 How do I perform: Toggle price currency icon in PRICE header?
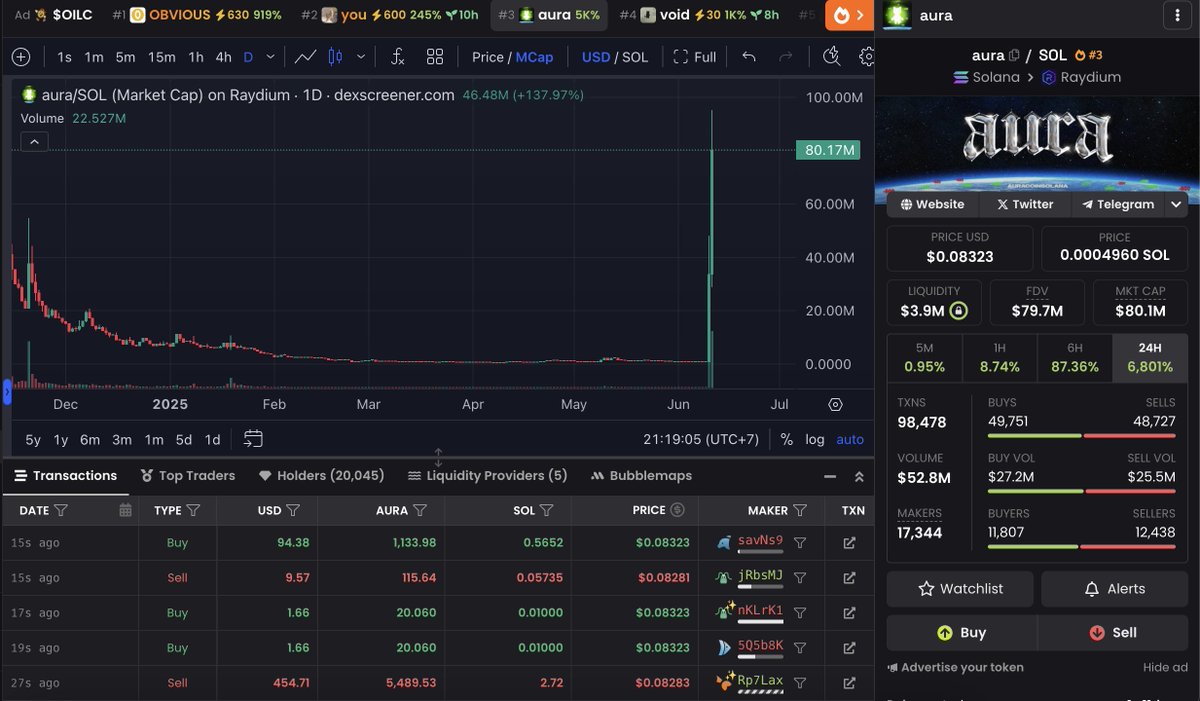point(677,510)
